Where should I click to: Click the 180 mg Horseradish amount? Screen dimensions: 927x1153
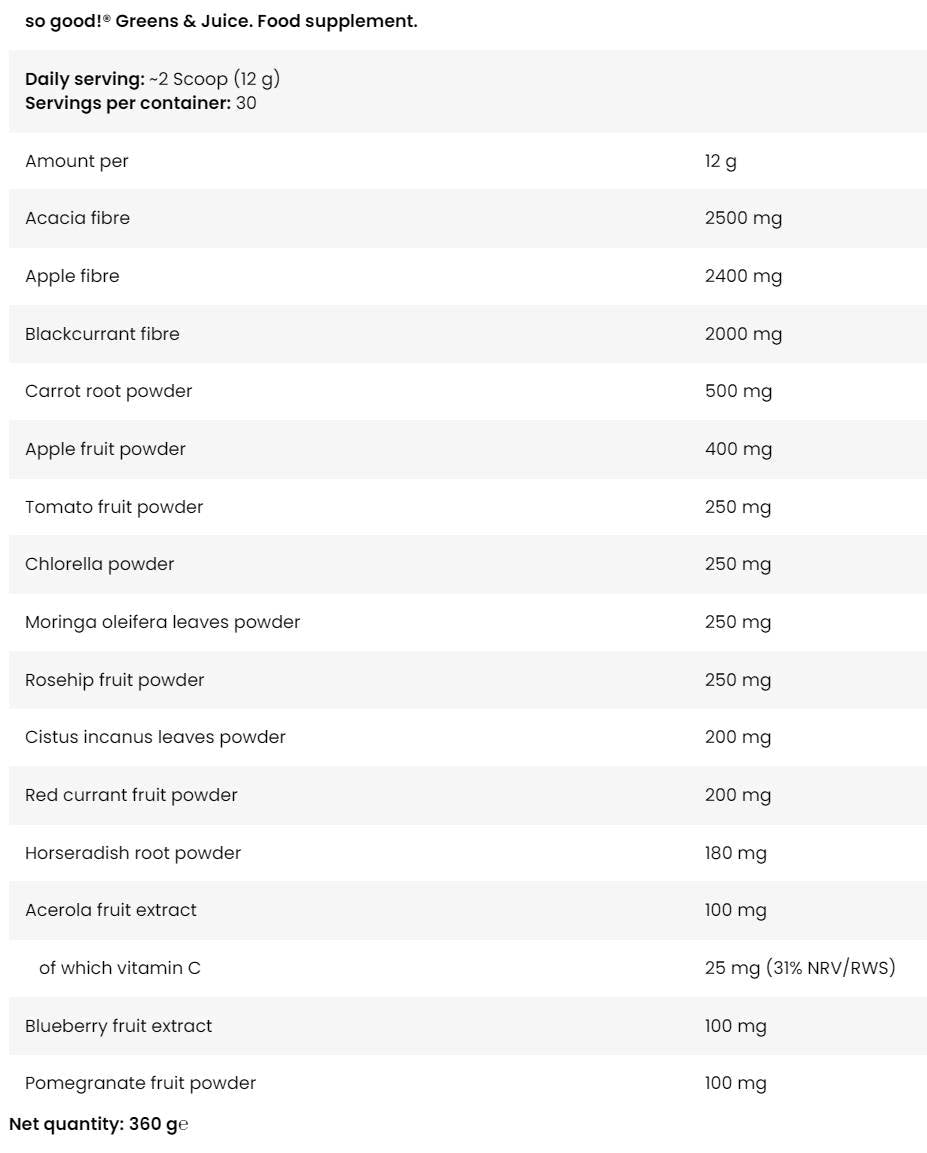tap(735, 853)
